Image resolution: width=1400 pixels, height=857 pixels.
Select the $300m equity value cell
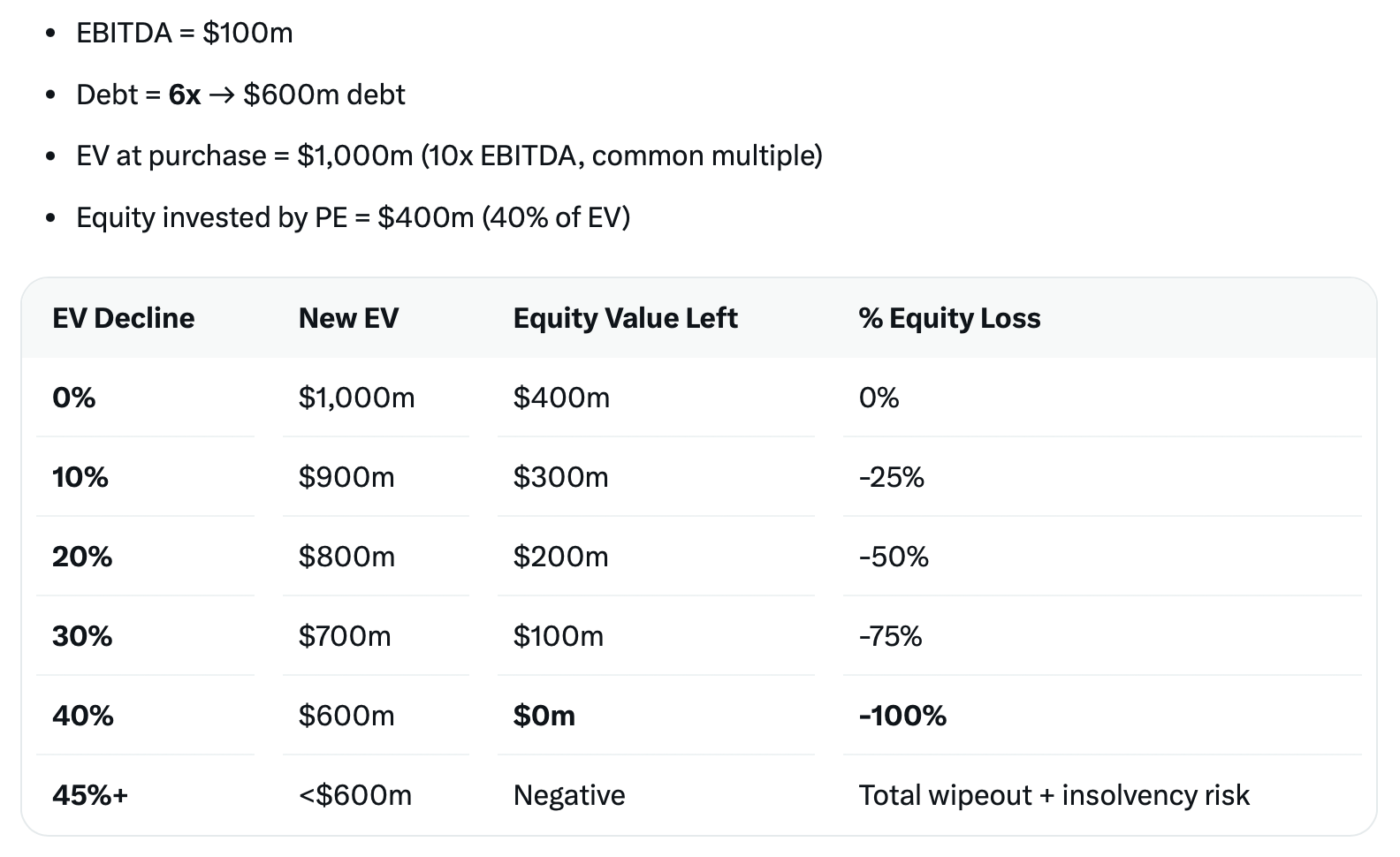coord(560,477)
